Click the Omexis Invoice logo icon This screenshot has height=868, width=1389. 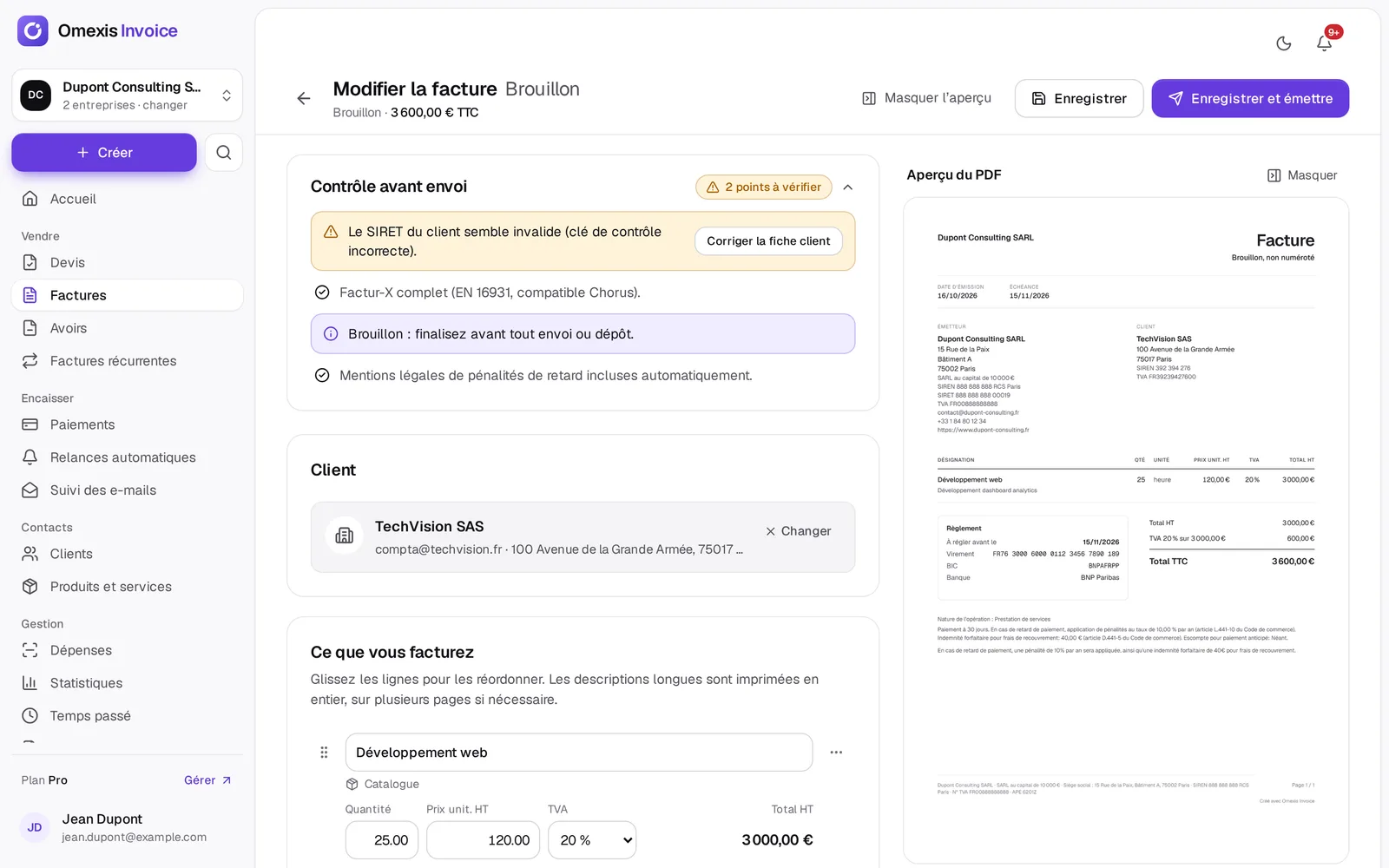tap(33, 30)
